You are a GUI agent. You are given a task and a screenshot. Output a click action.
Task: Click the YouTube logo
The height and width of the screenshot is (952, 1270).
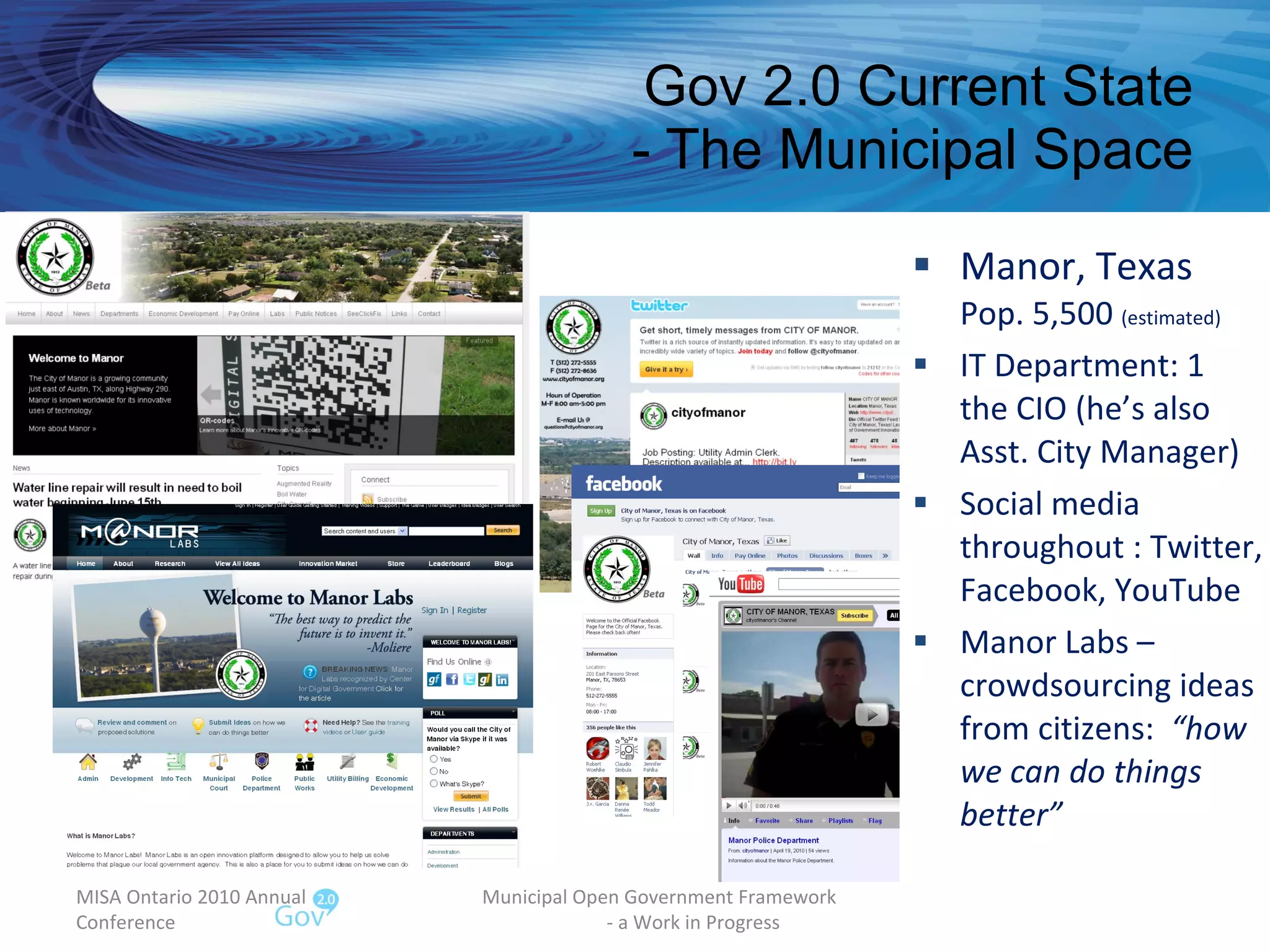coord(741,584)
